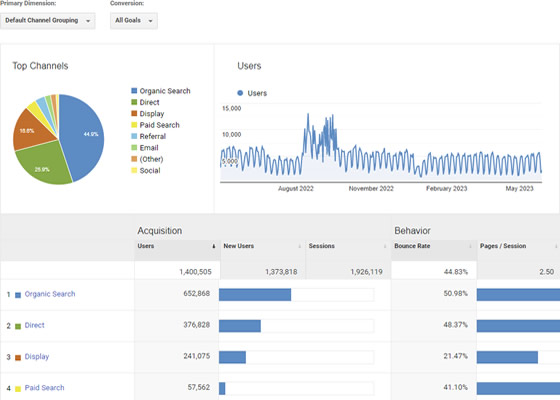Click the Direct new users bar
Viewport: 560px width, 400px height.
(x=240, y=326)
